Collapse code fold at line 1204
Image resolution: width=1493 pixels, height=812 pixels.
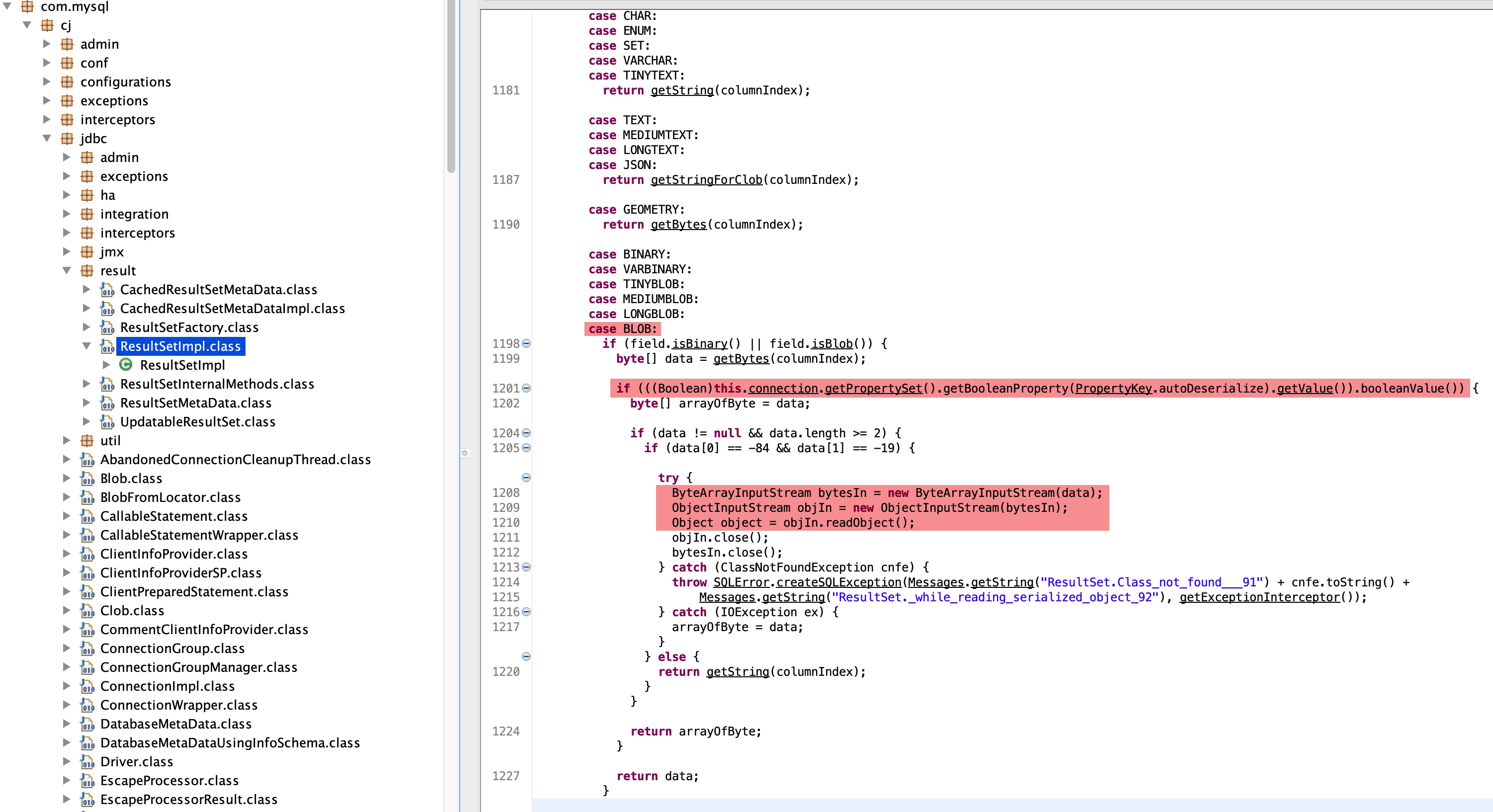[x=526, y=433]
